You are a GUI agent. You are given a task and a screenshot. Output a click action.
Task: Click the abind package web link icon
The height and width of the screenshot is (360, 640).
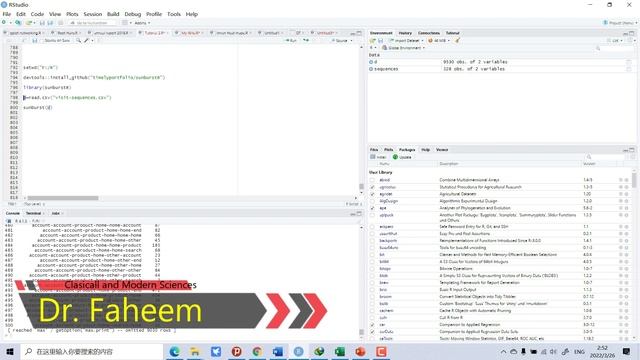(621, 180)
